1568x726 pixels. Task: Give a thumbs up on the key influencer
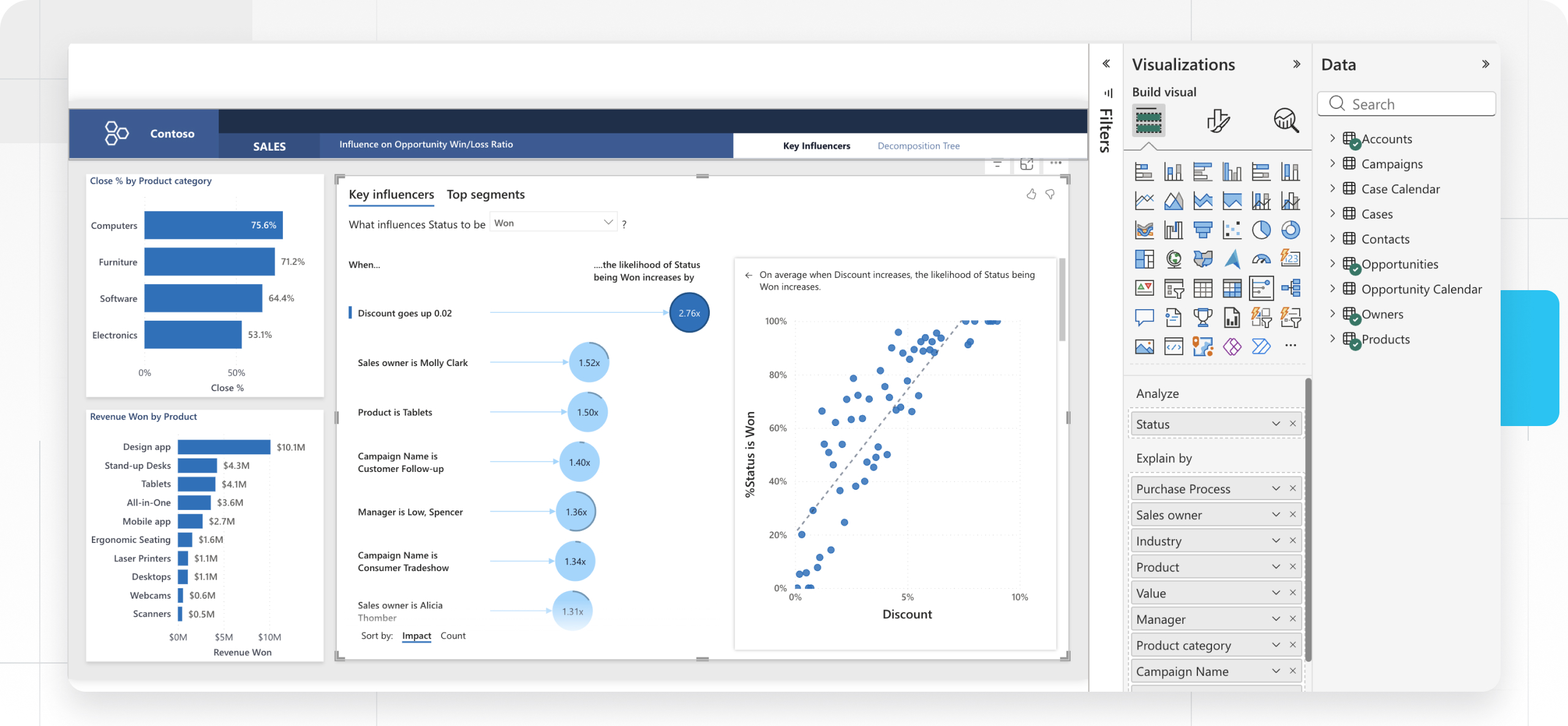[1032, 194]
